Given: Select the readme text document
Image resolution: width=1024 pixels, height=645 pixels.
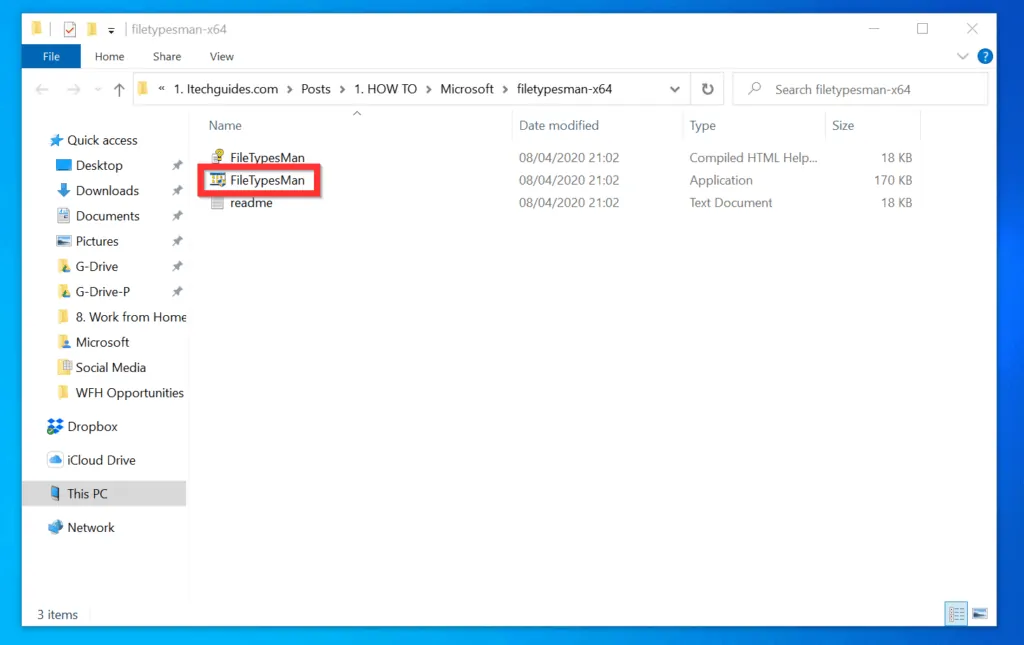Looking at the screenshot, I should click(250, 203).
